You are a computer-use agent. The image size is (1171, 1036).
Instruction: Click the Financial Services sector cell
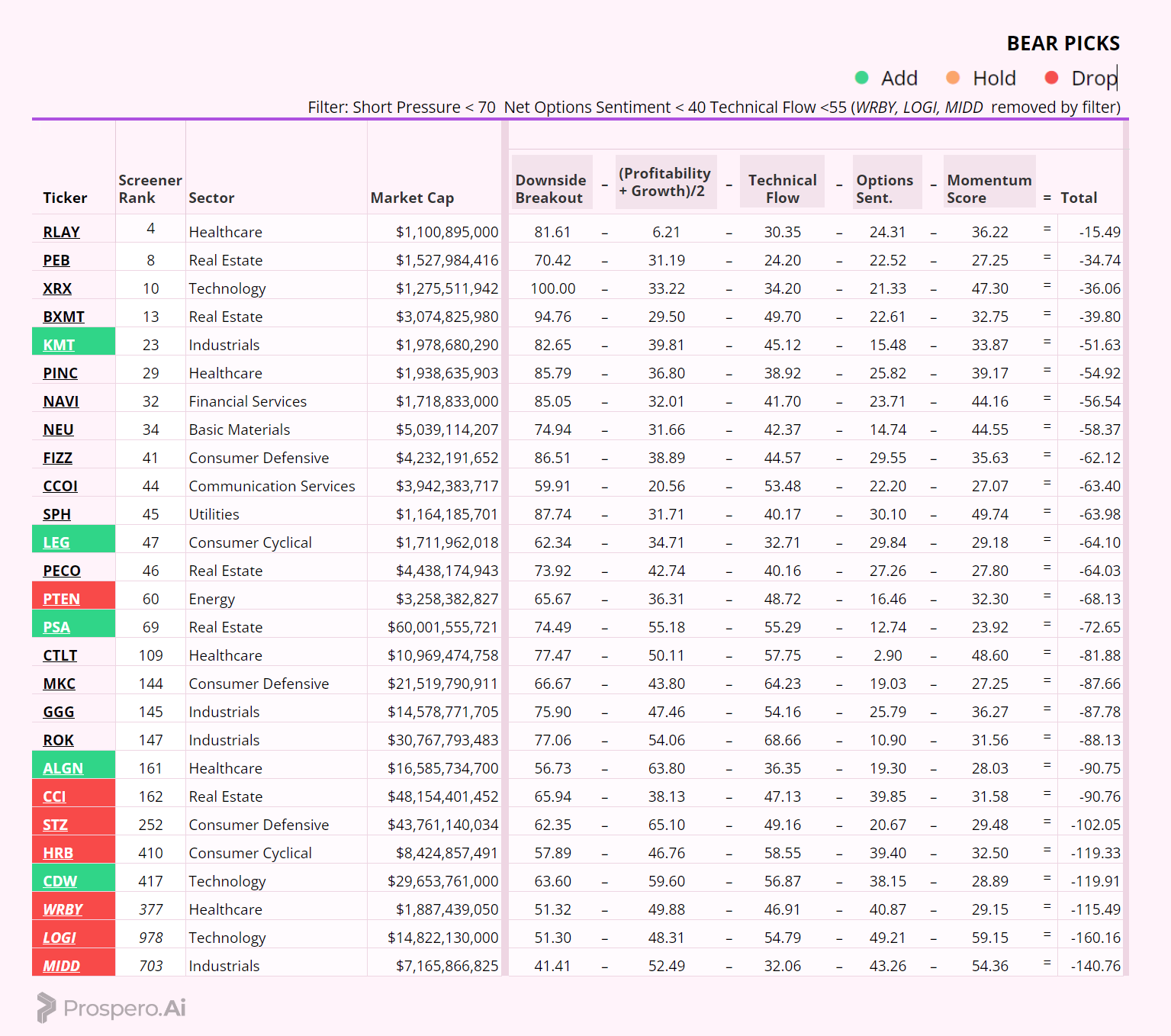(x=247, y=401)
